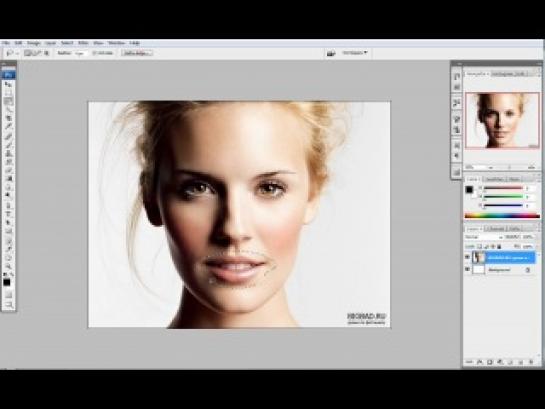Click the toolbox foreground color square

pyautogui.click(x=7, y=282)
